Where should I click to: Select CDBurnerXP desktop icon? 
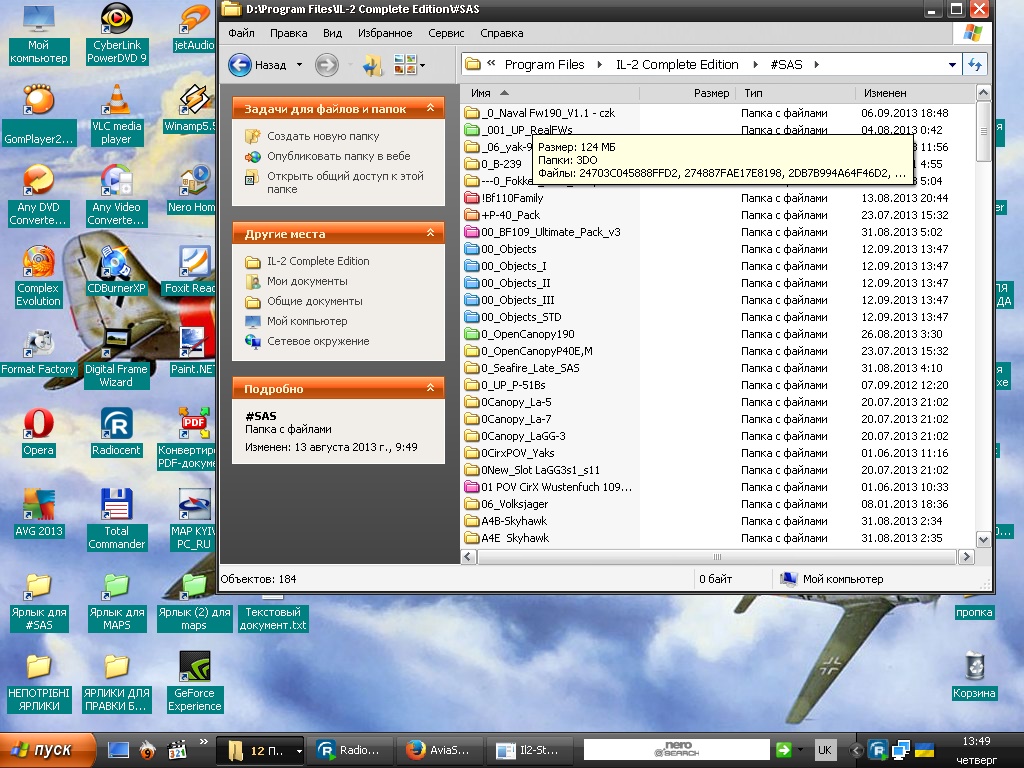(x=116, y=269)
